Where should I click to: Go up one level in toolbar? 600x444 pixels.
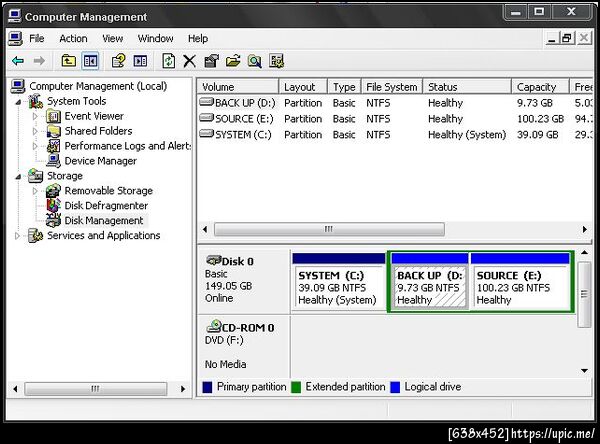pyautogui.click(x=68, y=61)
